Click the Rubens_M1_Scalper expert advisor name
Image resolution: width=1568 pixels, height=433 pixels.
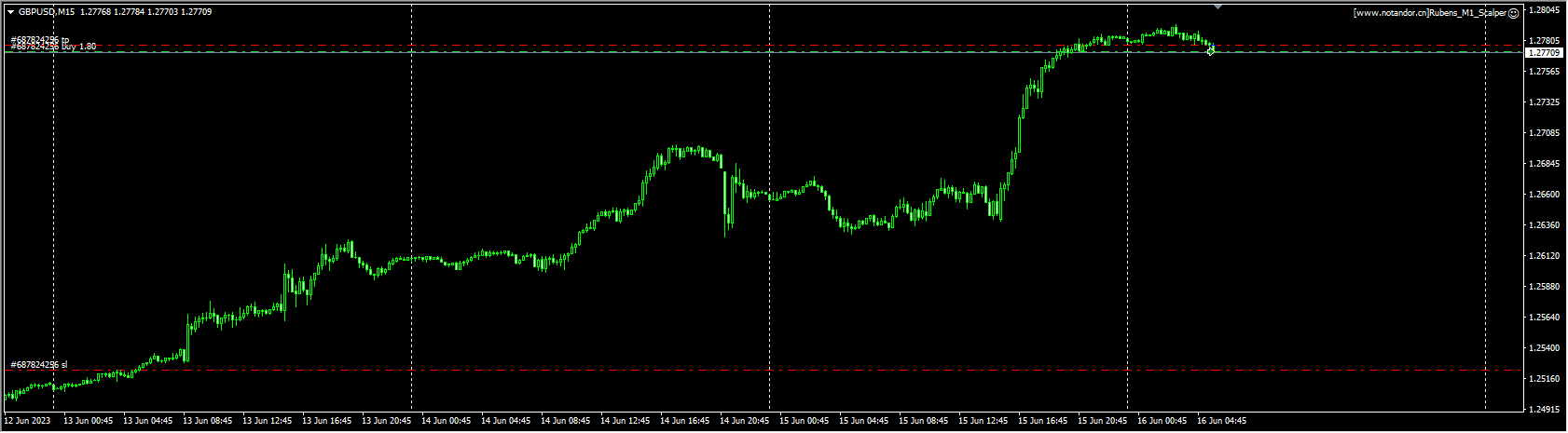tap(1468, 13)
